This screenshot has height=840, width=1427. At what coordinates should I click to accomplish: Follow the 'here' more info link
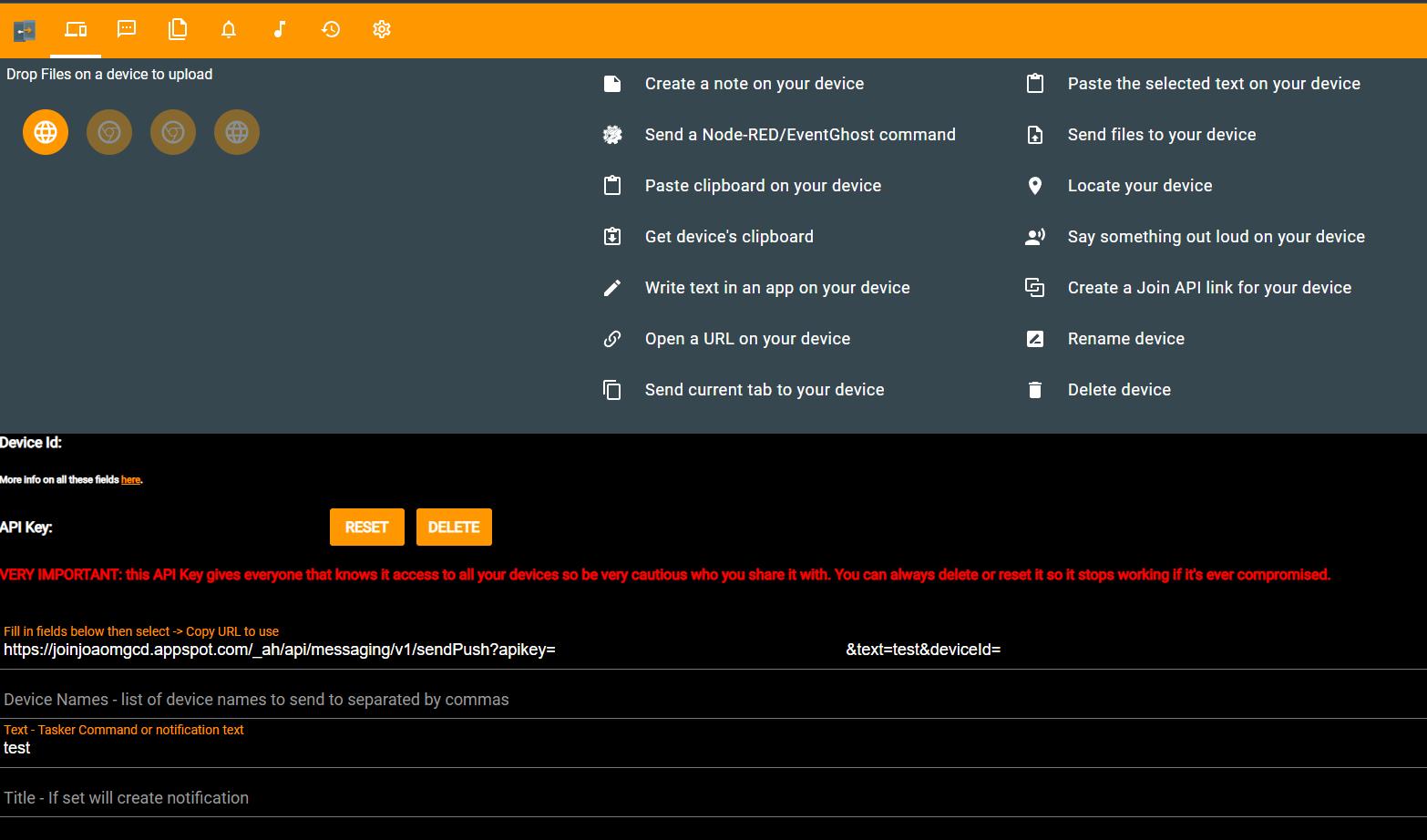coord(130,480)
